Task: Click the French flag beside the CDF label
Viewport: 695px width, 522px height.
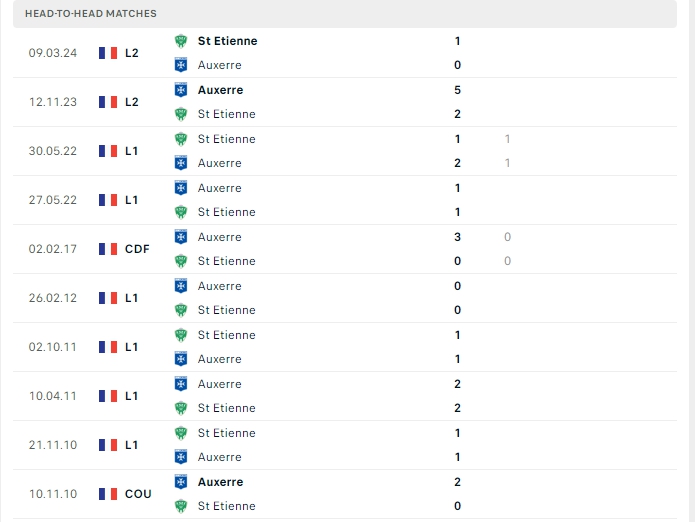Action: [108, 249]
